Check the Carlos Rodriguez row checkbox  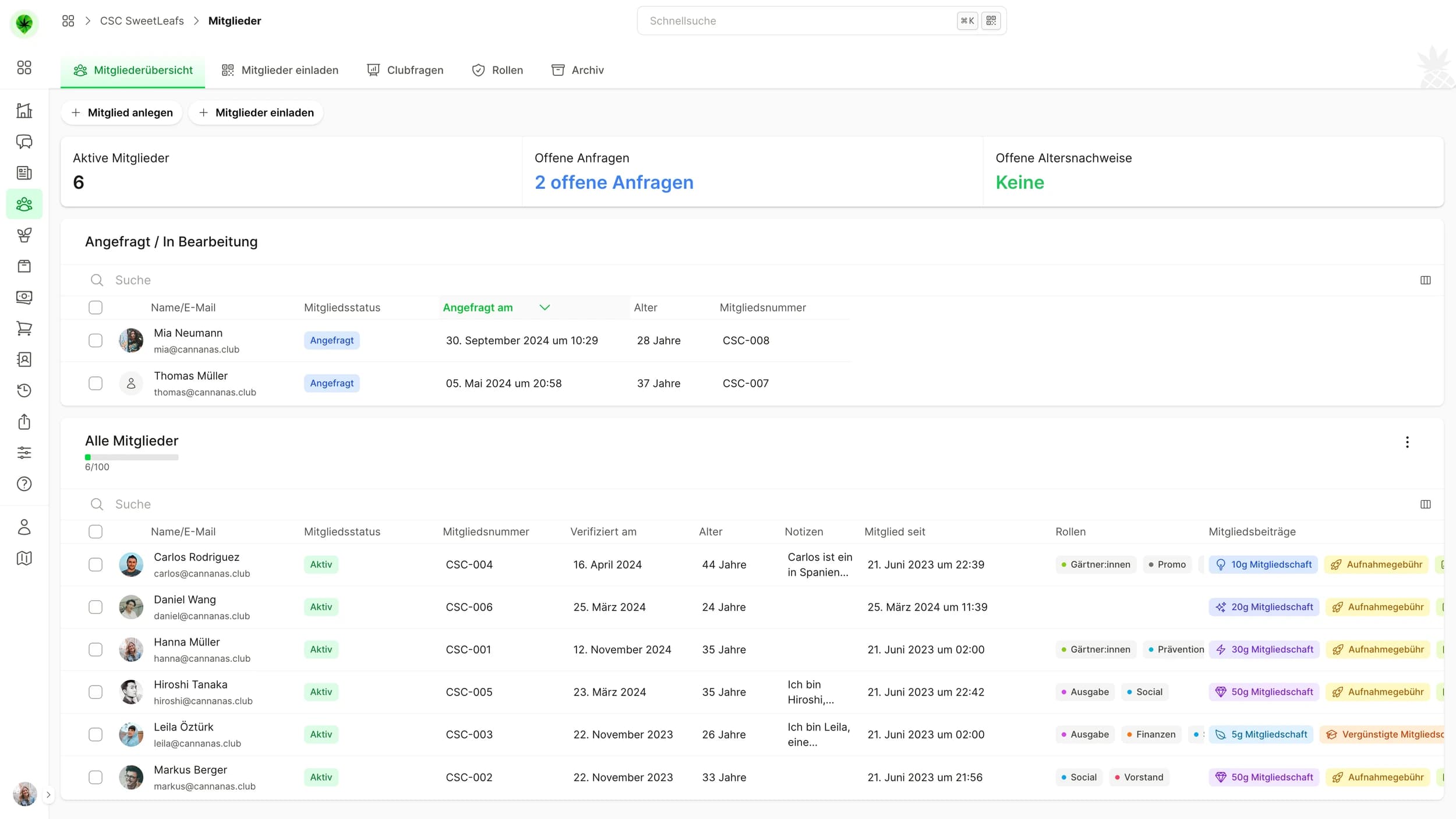(x=96, y=564)
